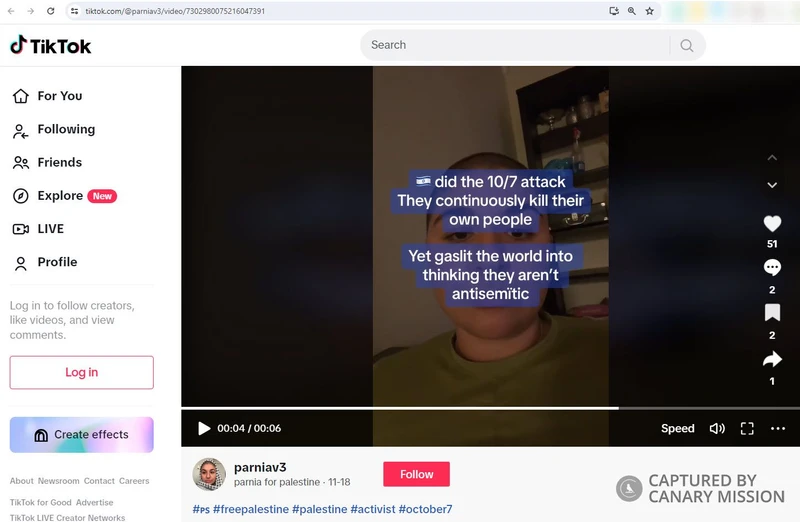The image size is (800, 522).
Task: Click install app icon in address bar
Action: (x=614, y=11)
